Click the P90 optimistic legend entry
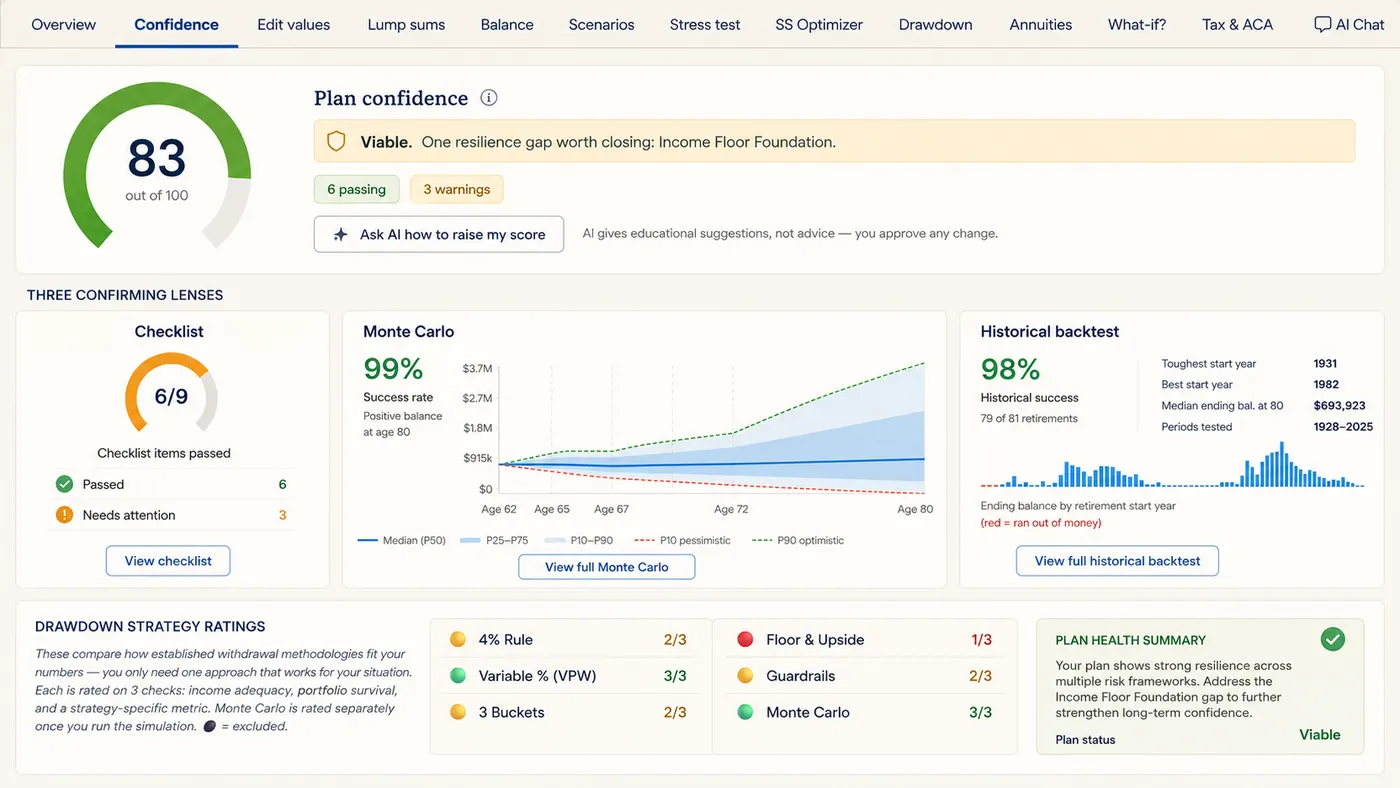 click(798, 540)
